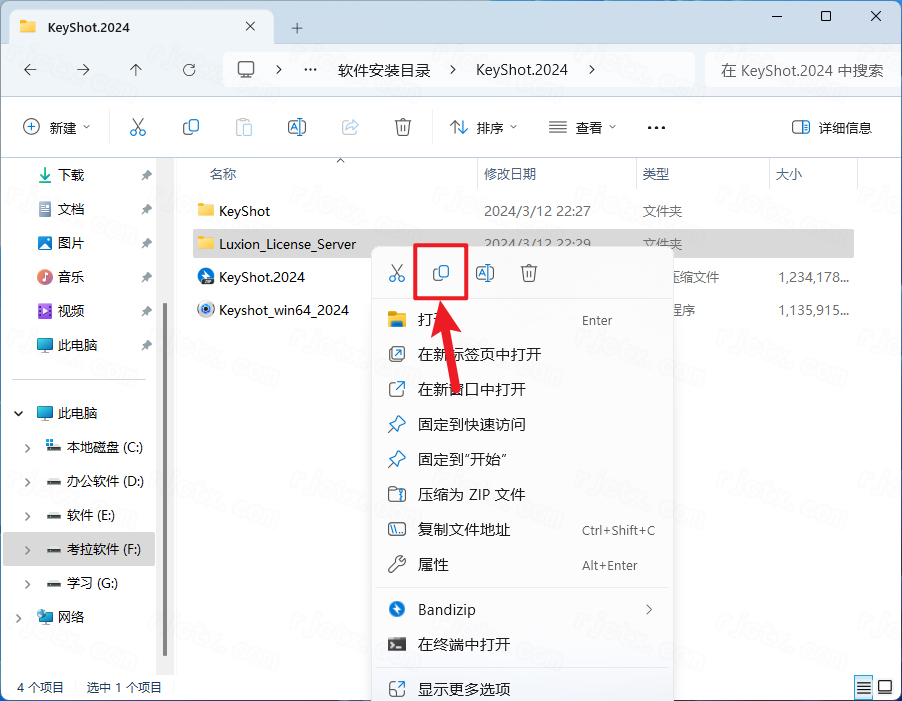902x701 pixels.
Task: Choose 压缩为 ZIP 文件 from the menu
Action: point(522,495)
